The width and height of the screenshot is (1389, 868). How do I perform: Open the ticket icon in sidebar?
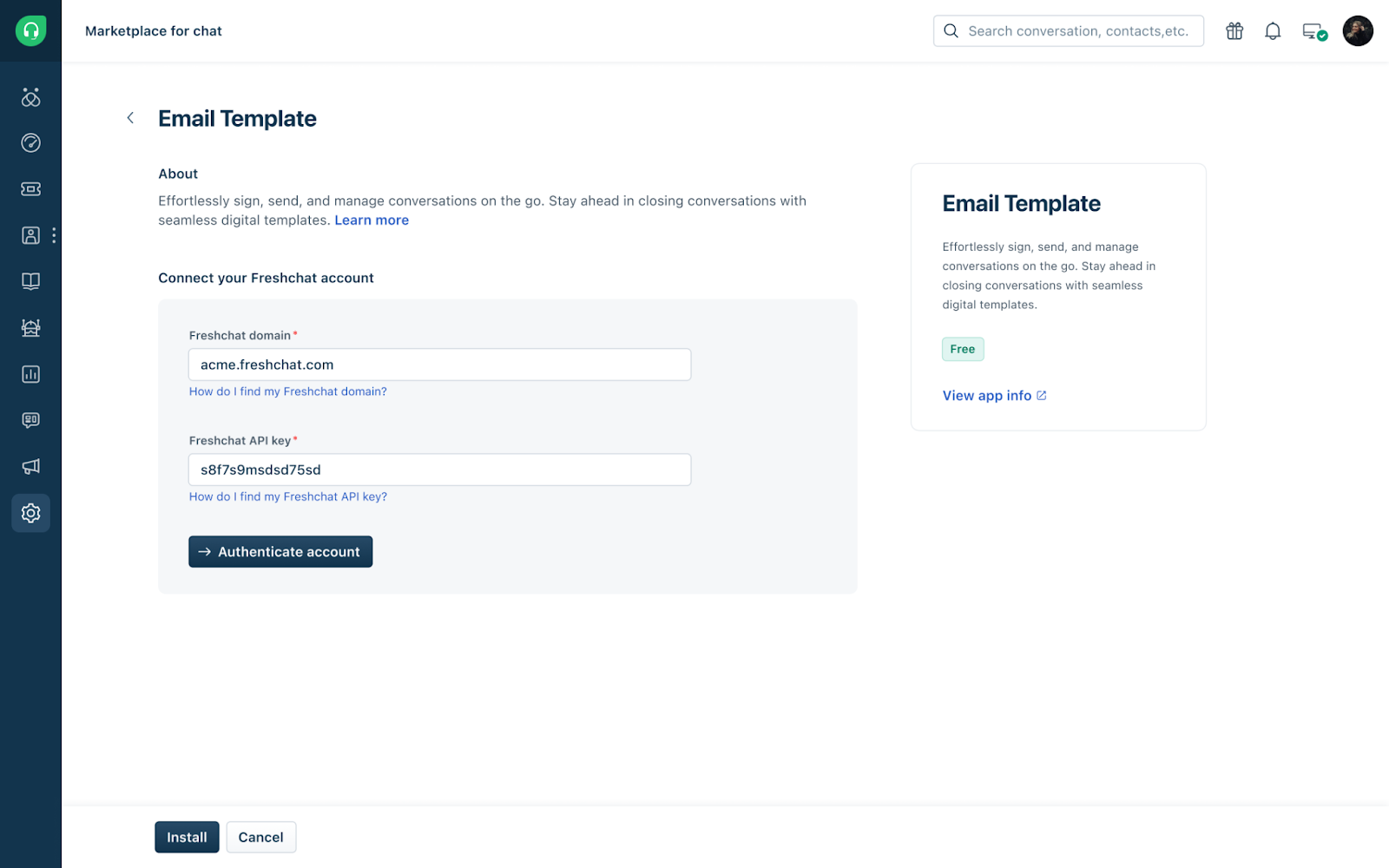[30, 189]
